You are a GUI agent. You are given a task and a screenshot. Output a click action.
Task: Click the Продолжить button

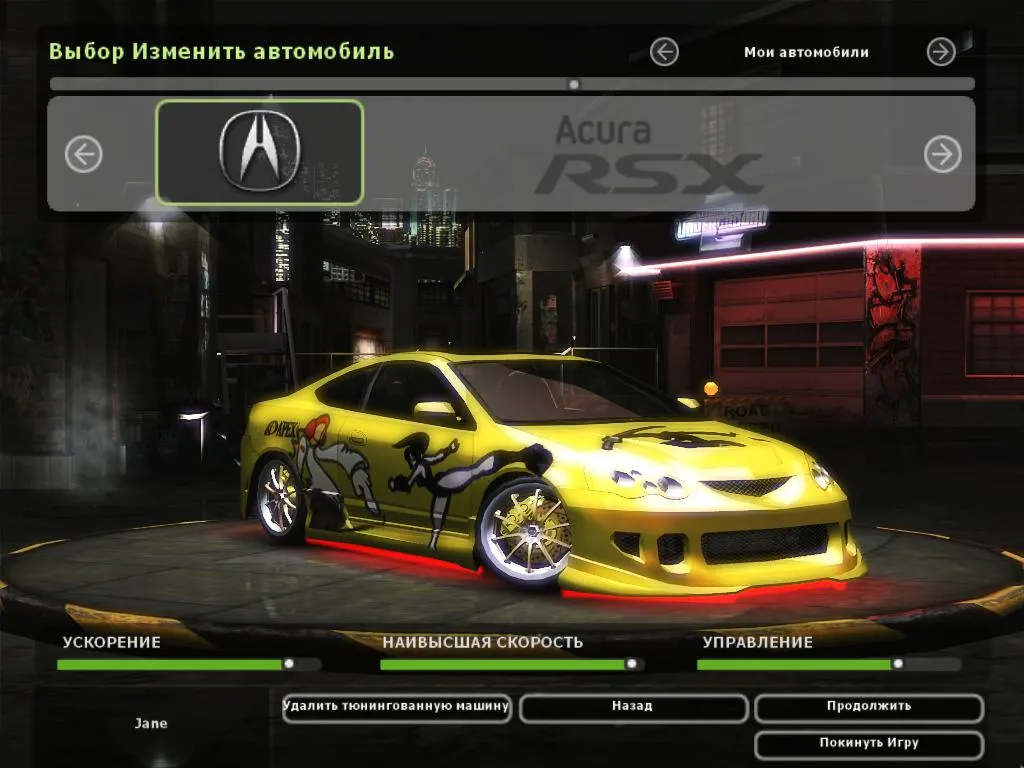tap(869, 708)
